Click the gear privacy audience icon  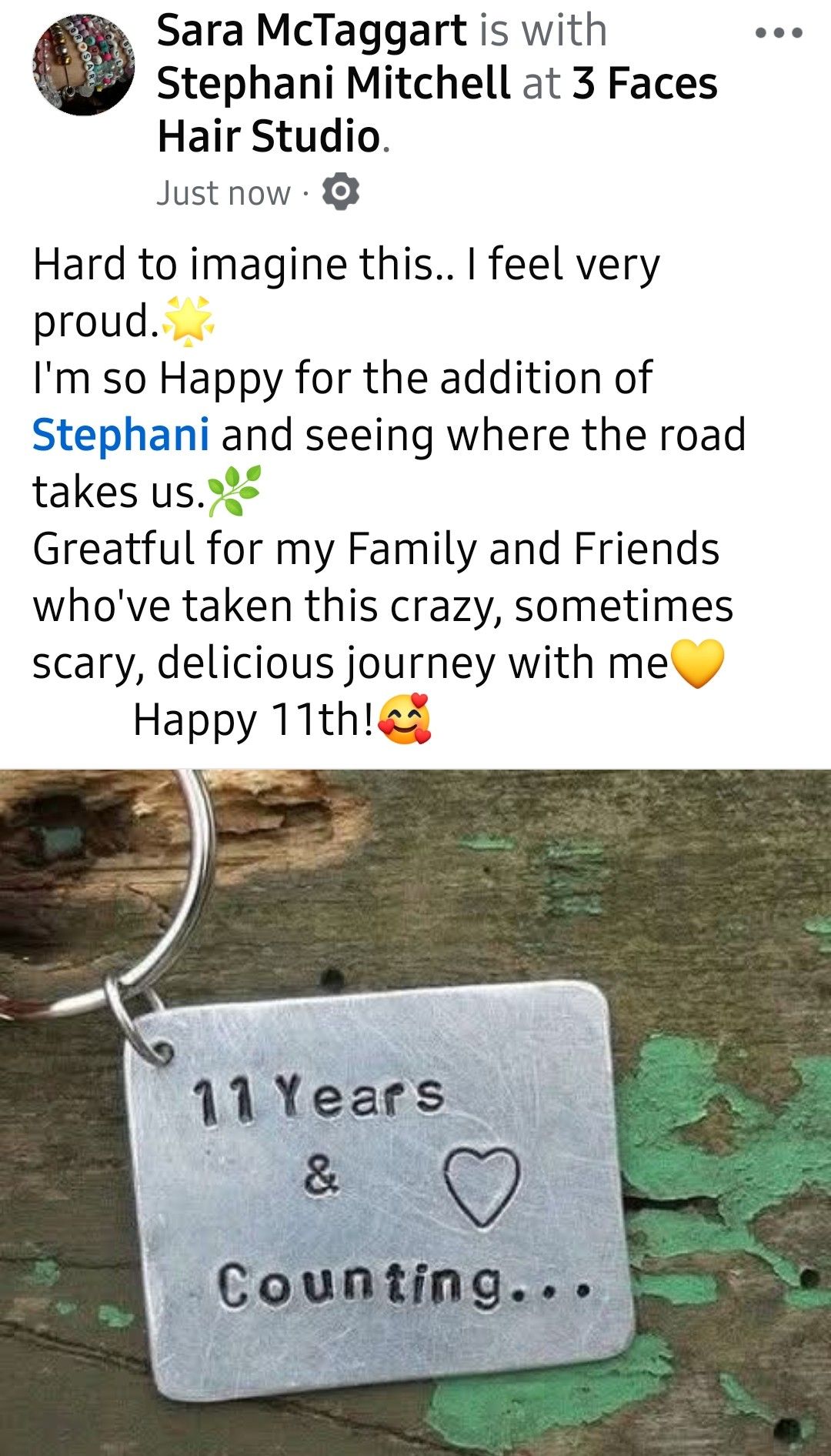(341, 192)
